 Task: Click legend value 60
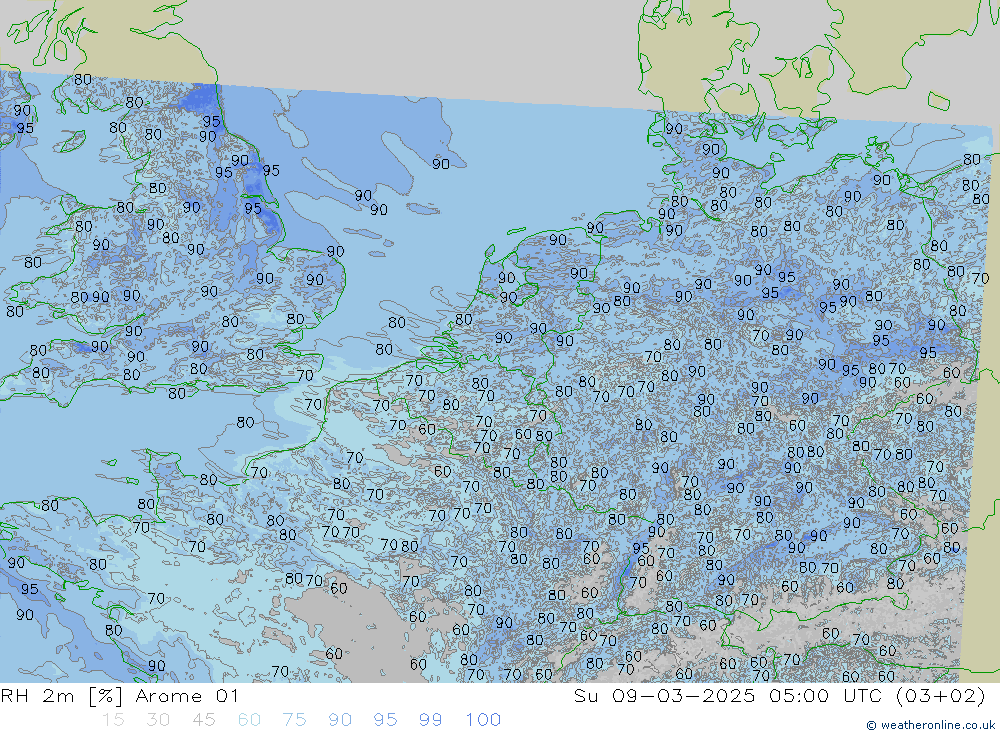(249, 720)
